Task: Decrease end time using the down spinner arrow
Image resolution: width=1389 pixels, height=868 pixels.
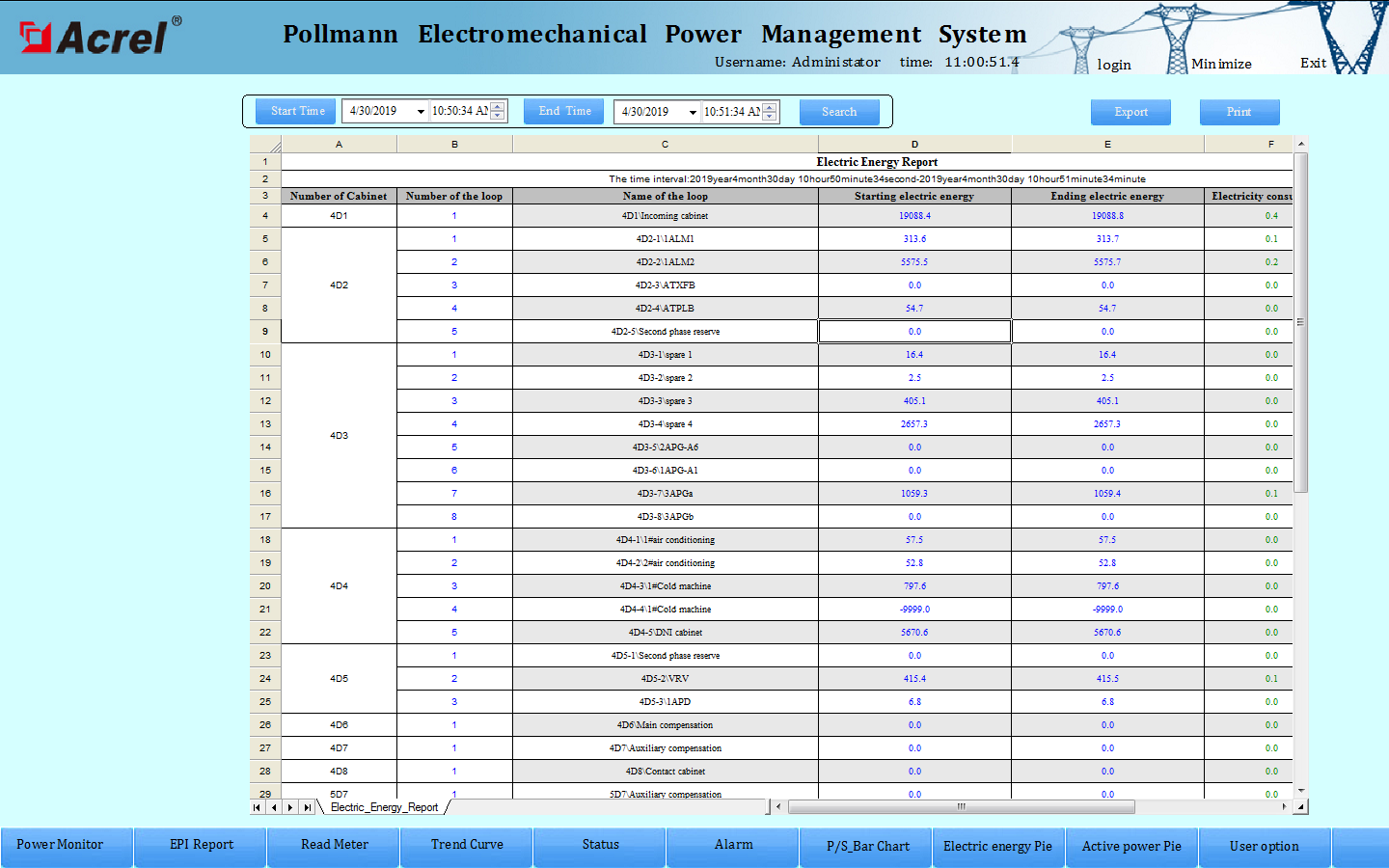Action: (x=770, y=117)
